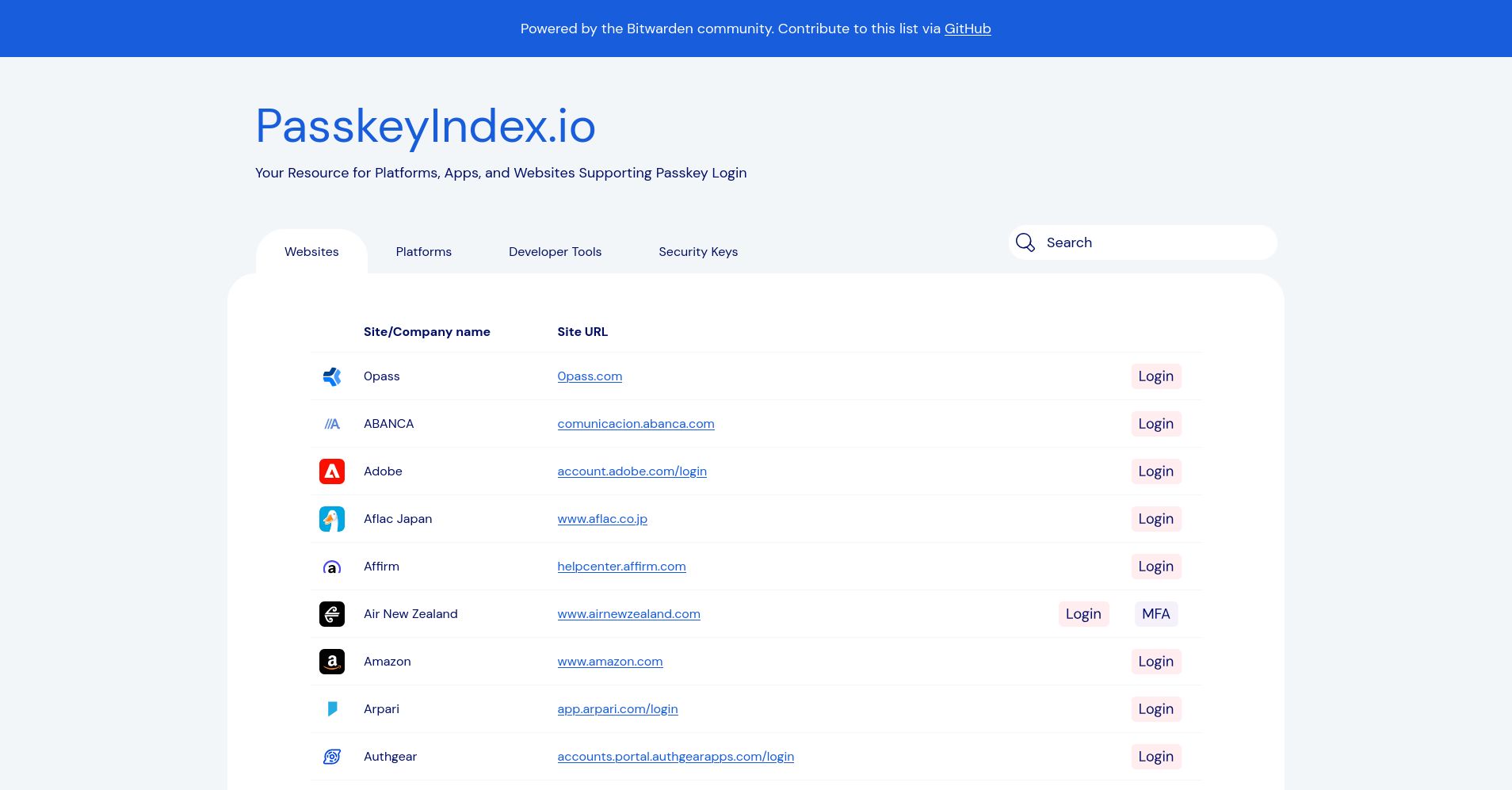Switch to the Developer Tools tab
The width and height of the screenshot is (1512, 790).
(555, 251)
